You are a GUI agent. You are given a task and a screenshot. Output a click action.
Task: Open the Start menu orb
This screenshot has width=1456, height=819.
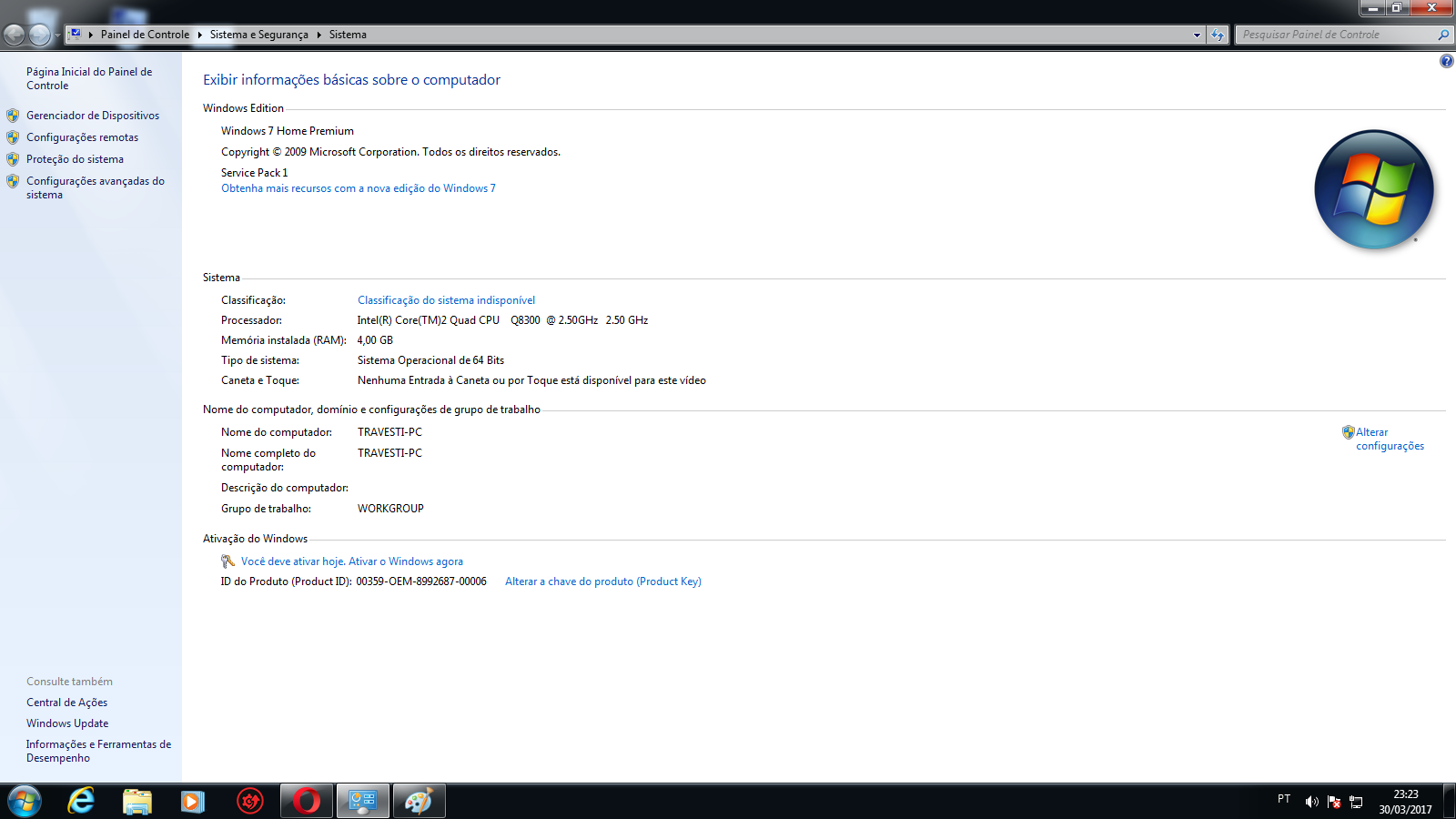pyautogui.click(x=25, y=801)
